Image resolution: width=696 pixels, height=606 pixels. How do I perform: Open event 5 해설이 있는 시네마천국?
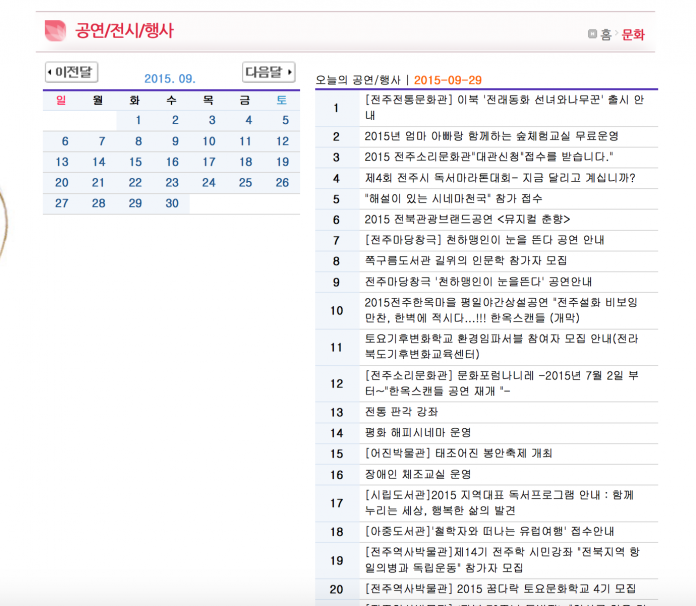point(454,198)
